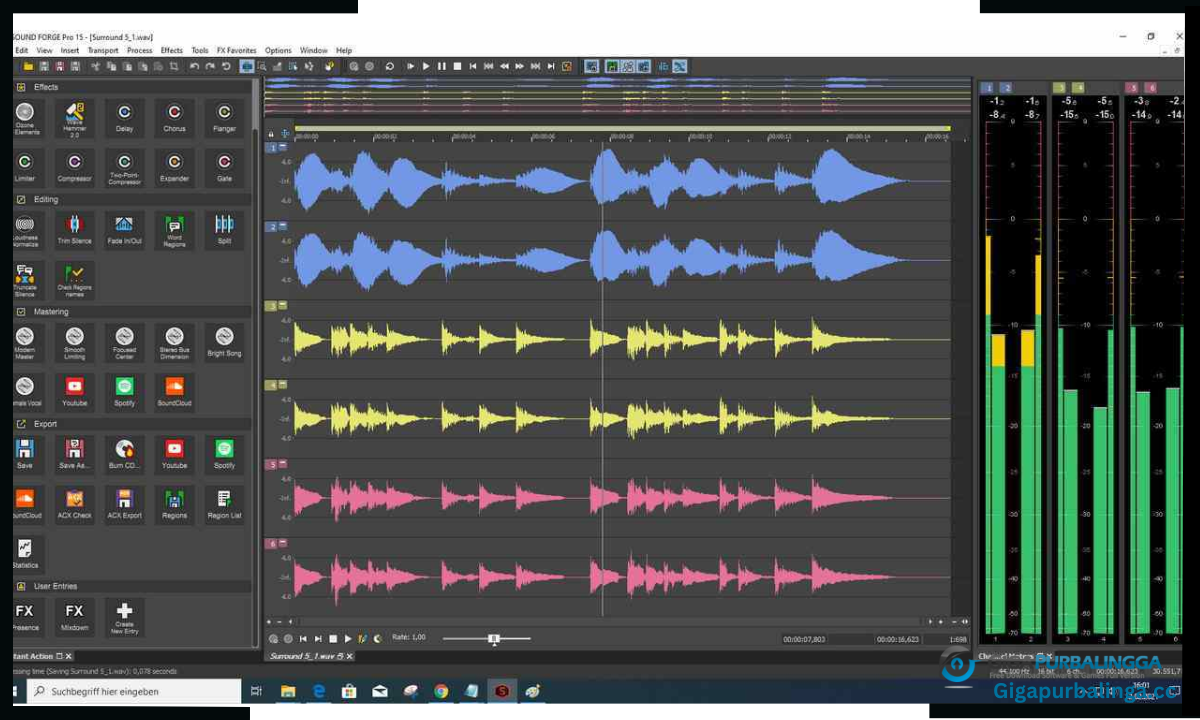Click the open file folder icon
Viewport: 1200px width, 720px height.
click(x=29, y=66)
